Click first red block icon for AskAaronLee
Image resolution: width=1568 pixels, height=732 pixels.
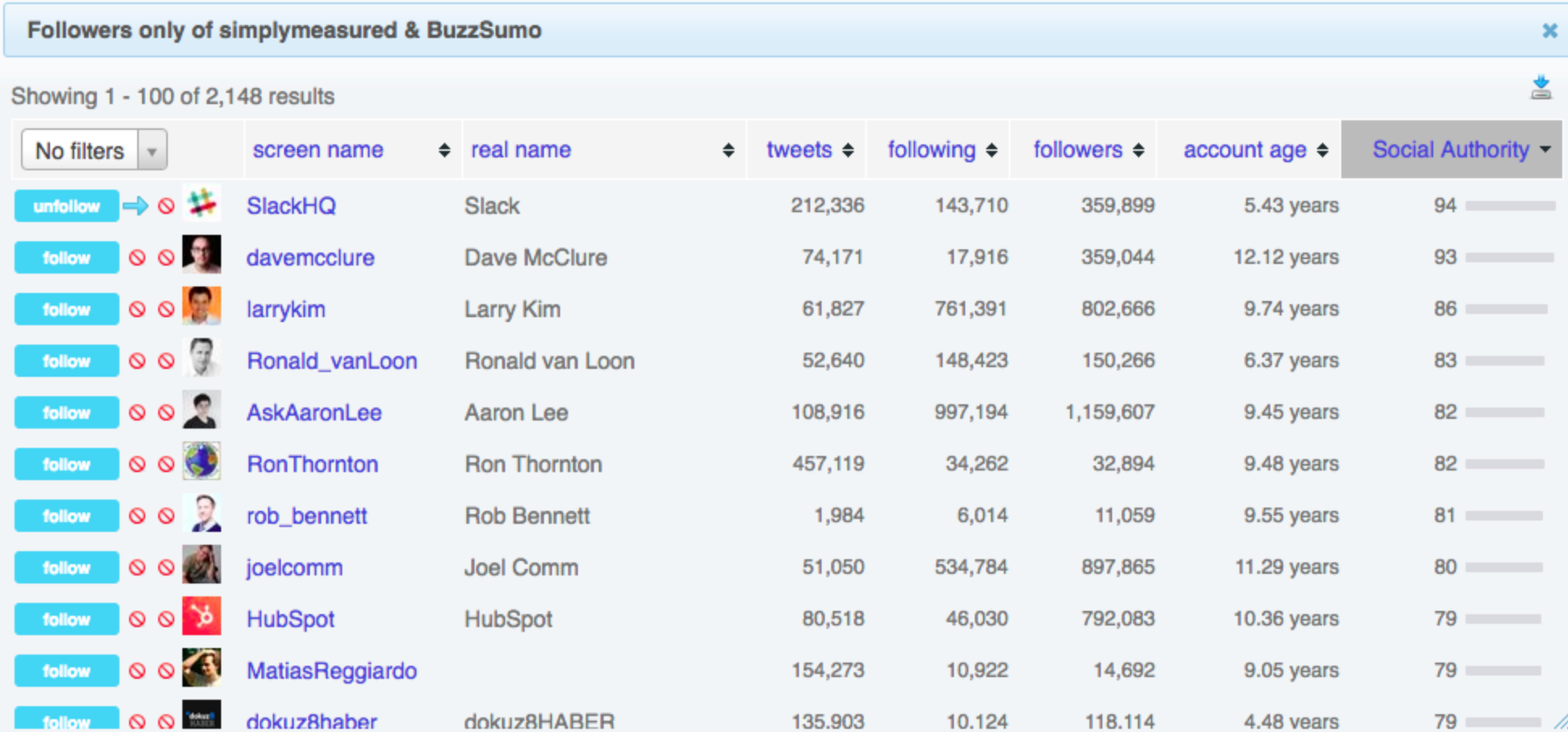point(137,412)
